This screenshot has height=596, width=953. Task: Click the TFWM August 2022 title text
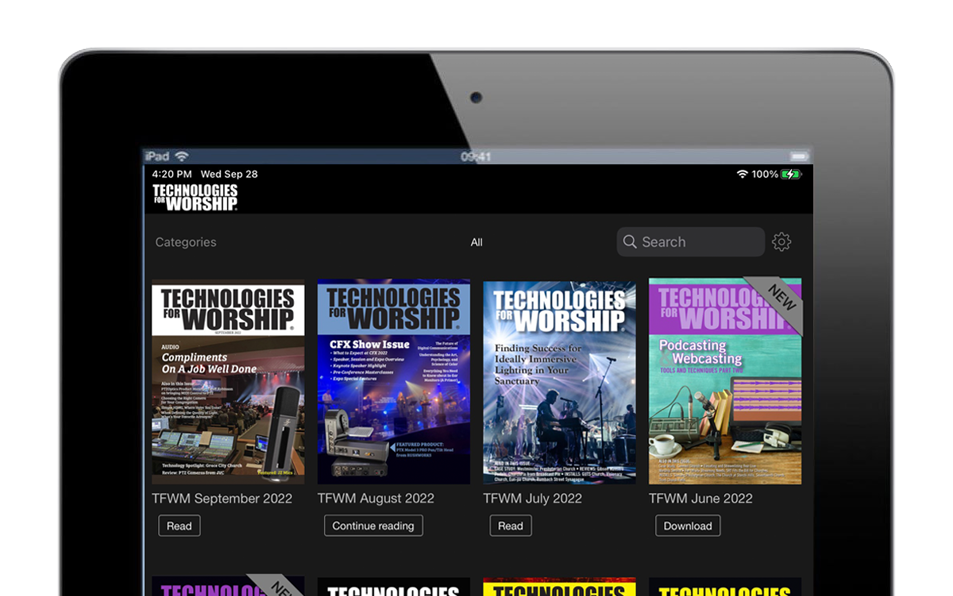pyautogui.click(x=375, y=498)
